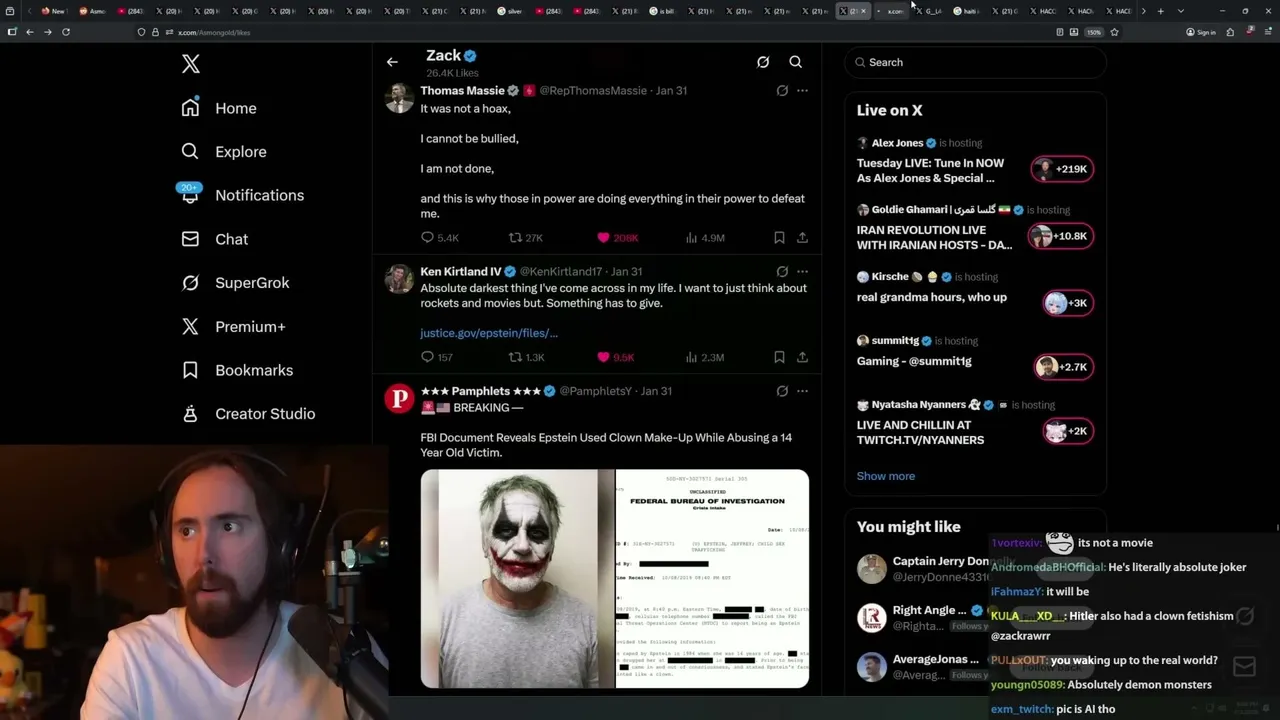Click the Grok icon on Ken Kirtland IV's post

coord(782,272)
